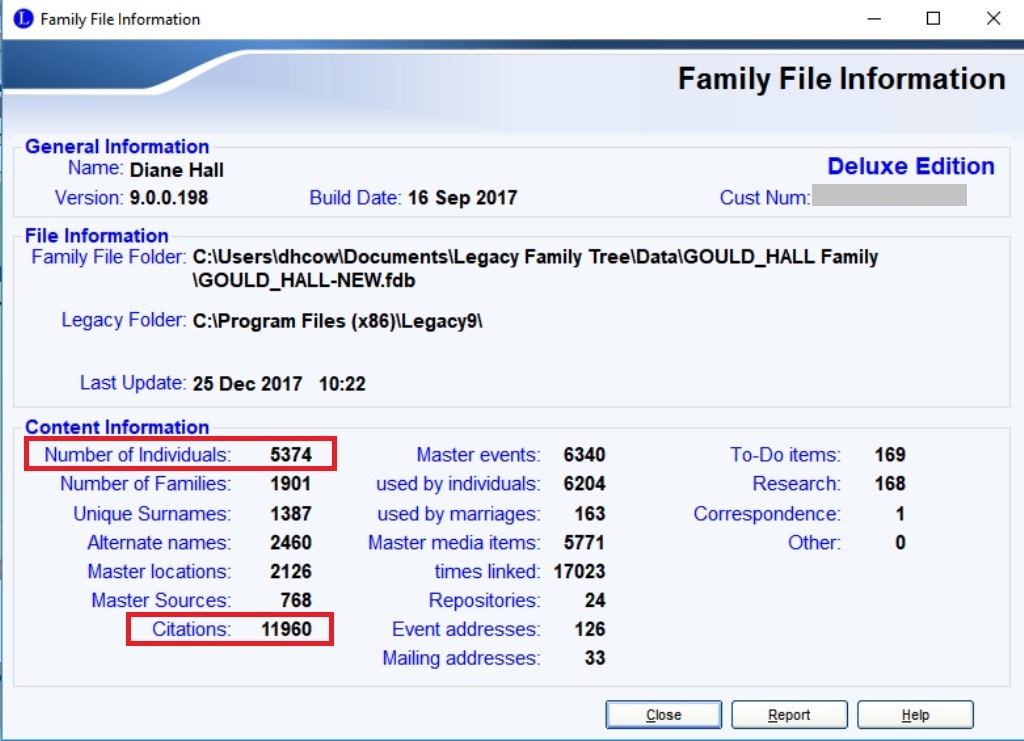1024x741 pixels.
Task: Click the Number of Families value 1901
Action: pyautogui.click(x=291, y=484)
